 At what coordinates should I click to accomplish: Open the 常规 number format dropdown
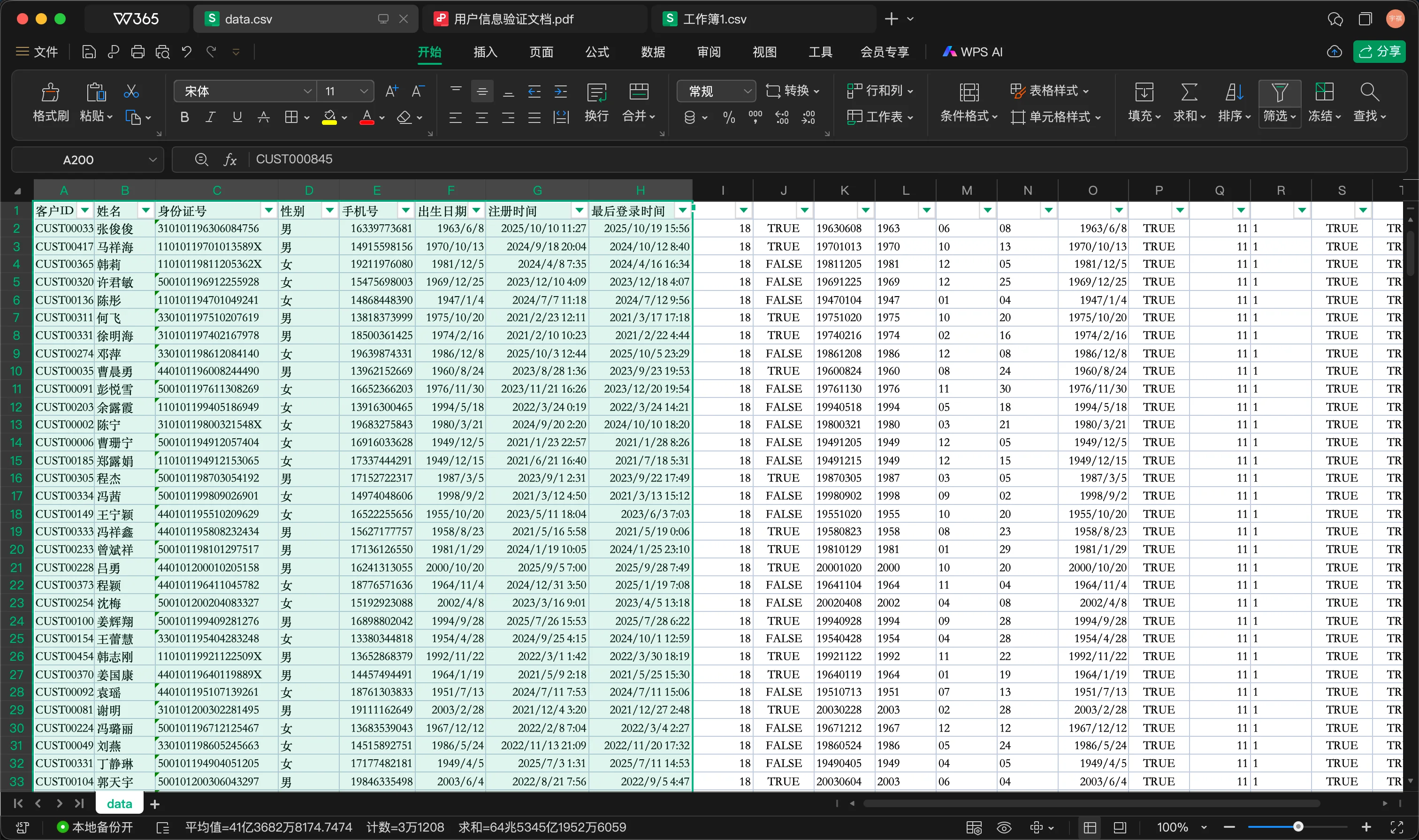point(747,91)
